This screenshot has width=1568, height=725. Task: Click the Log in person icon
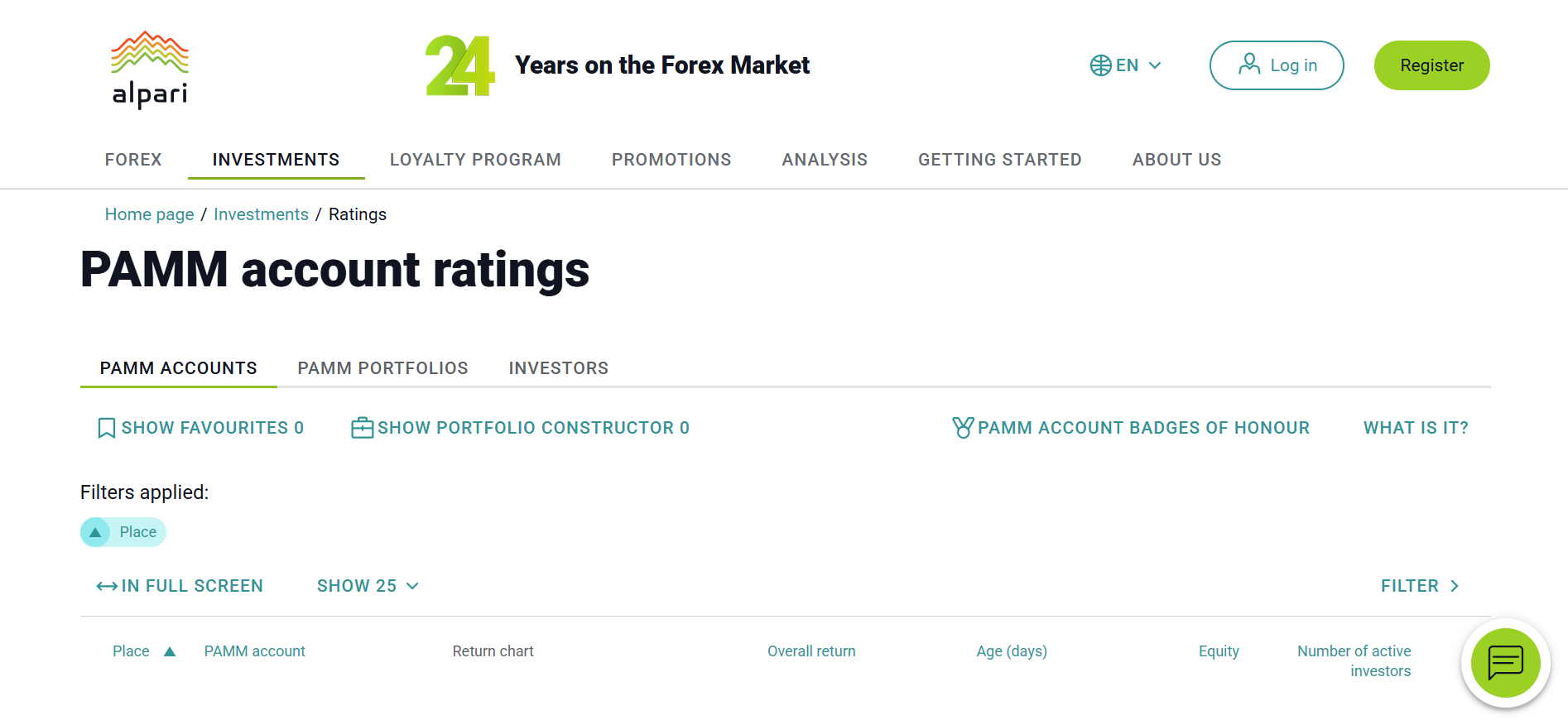click(1248, 65)
